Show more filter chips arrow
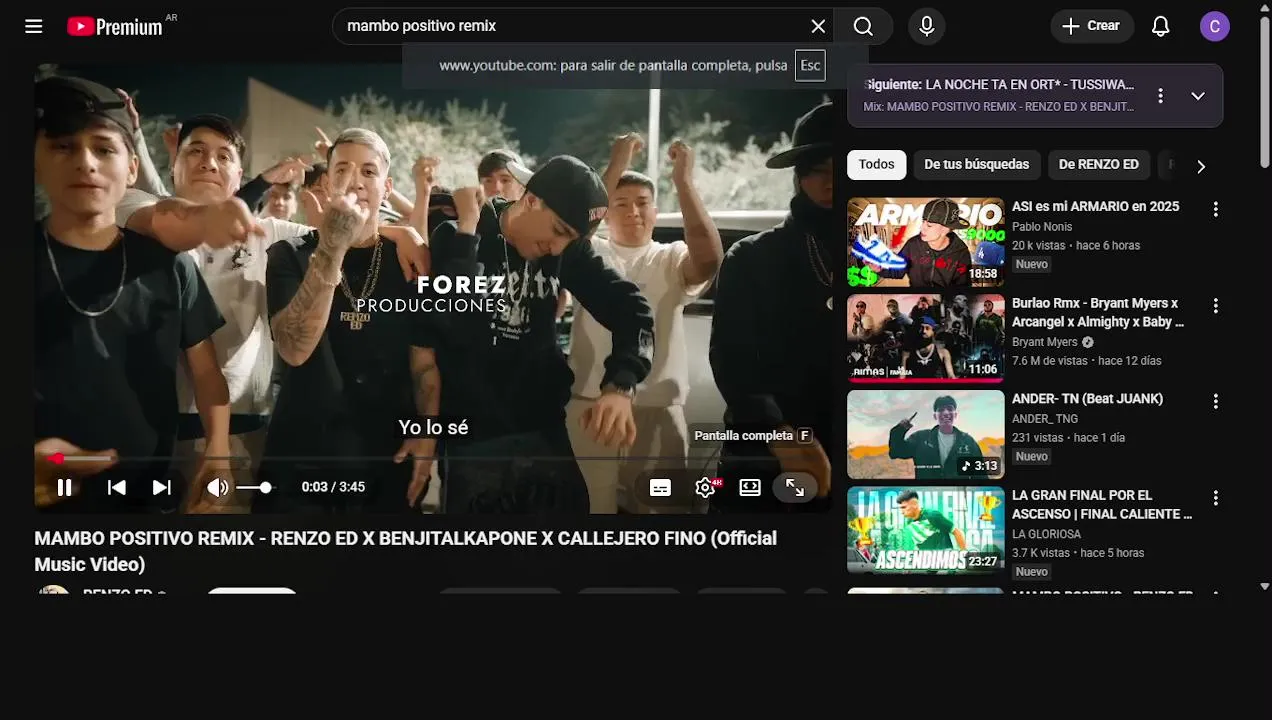Image resolution: width=1272 pixels, height=720 pixels. [x=1201, y=166]
